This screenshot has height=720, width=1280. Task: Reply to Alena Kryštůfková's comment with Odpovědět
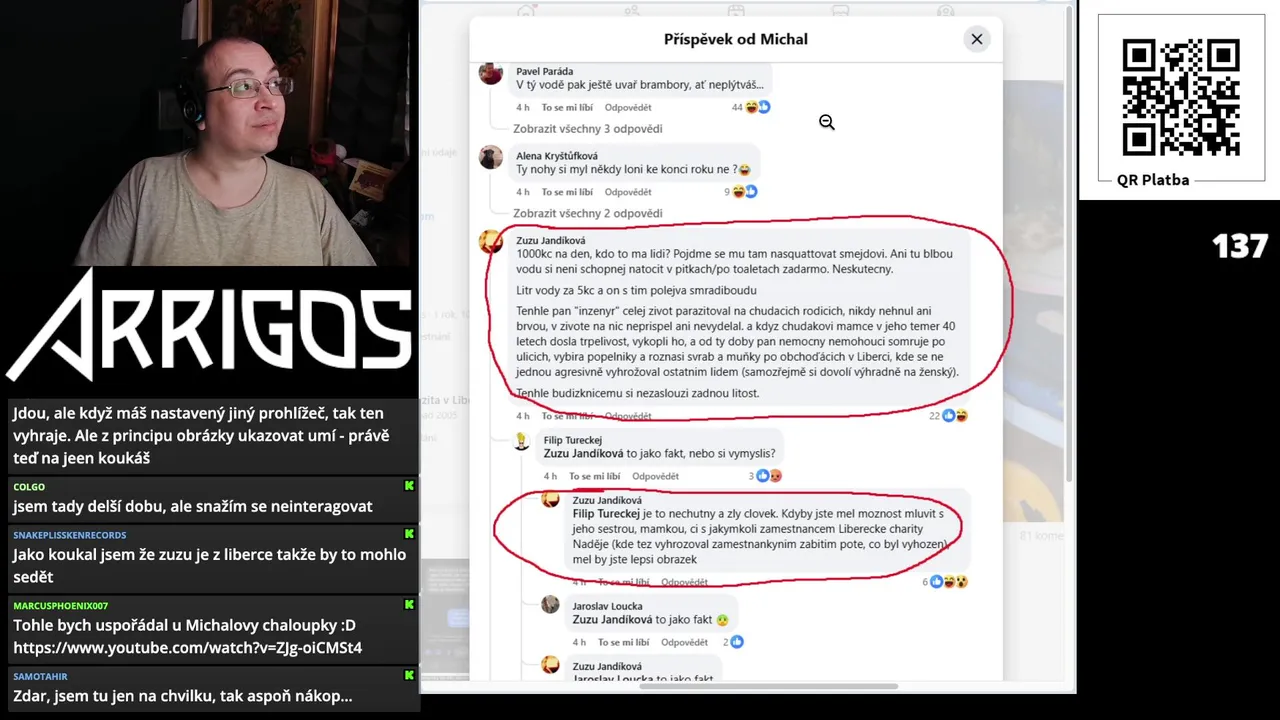tap(628, 192)
